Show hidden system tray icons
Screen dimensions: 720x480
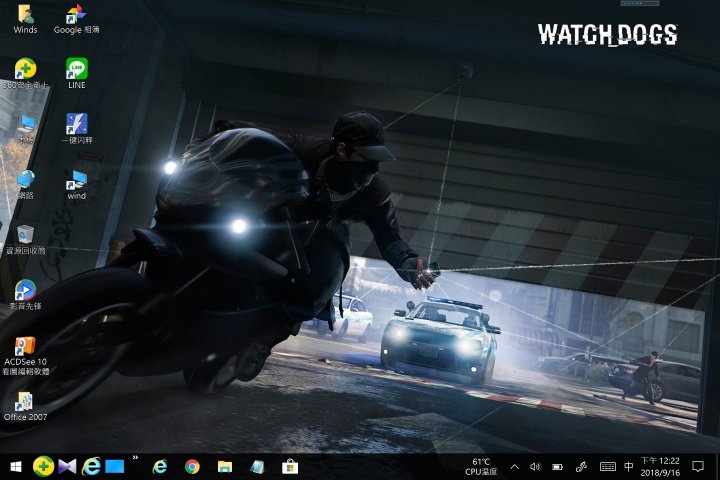tap(515, 467)
